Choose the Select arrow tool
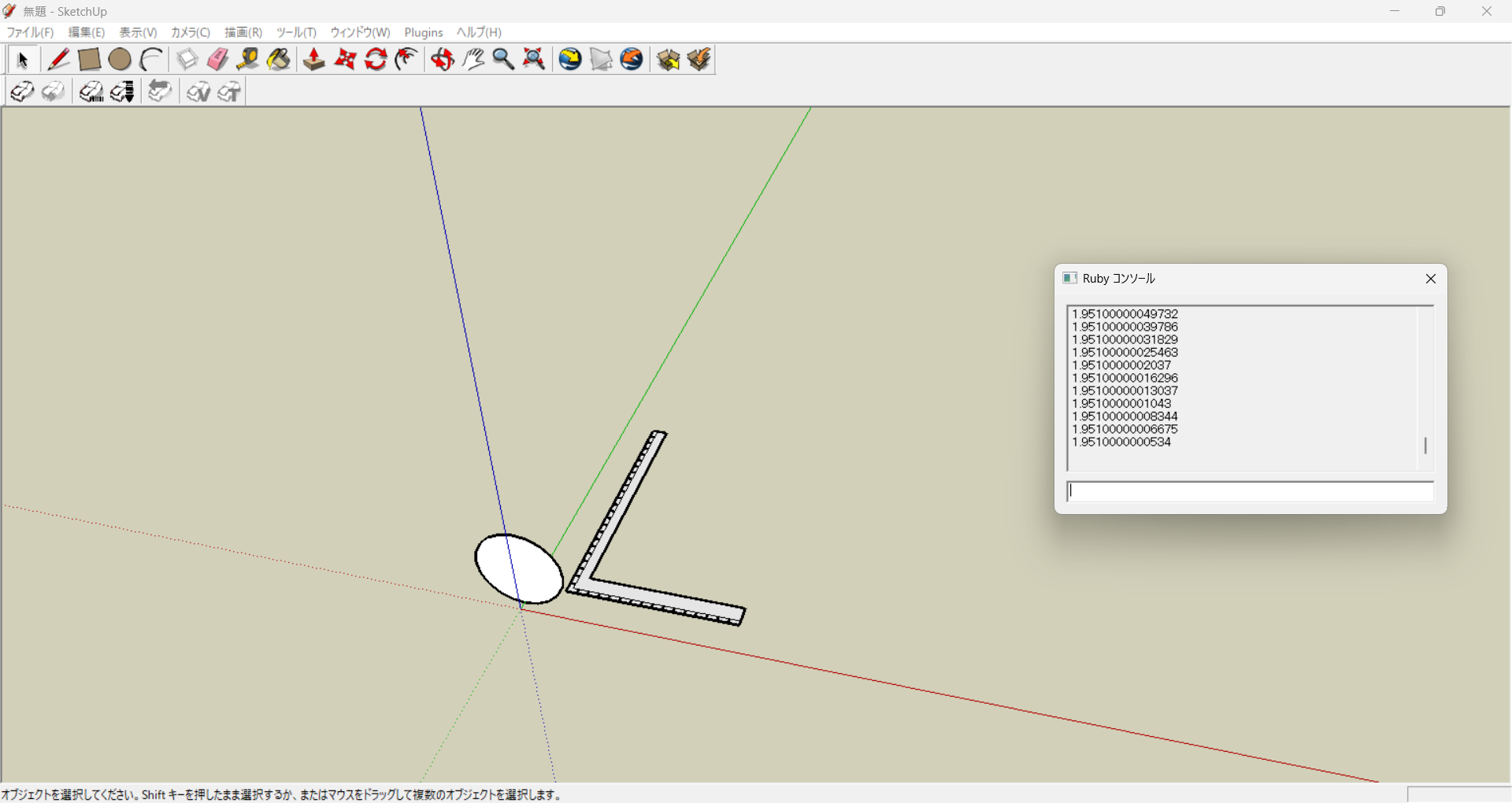The image size is (1512, 803). point(22,60)
